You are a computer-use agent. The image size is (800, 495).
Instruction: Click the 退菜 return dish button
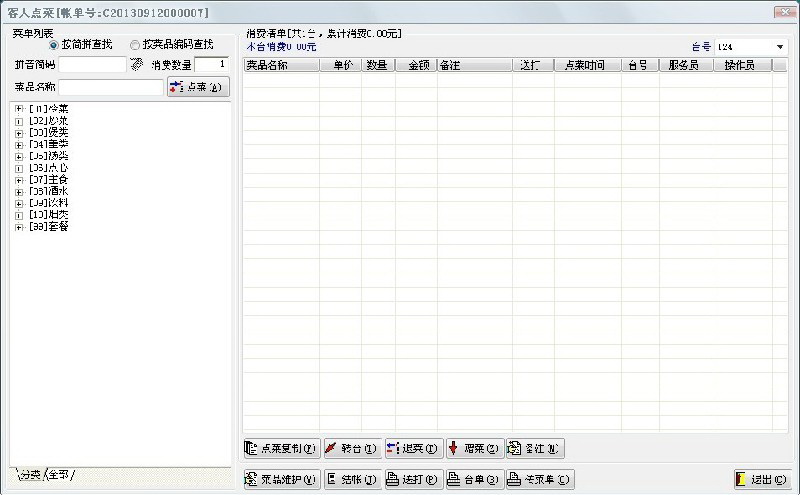tap(414, 449)
